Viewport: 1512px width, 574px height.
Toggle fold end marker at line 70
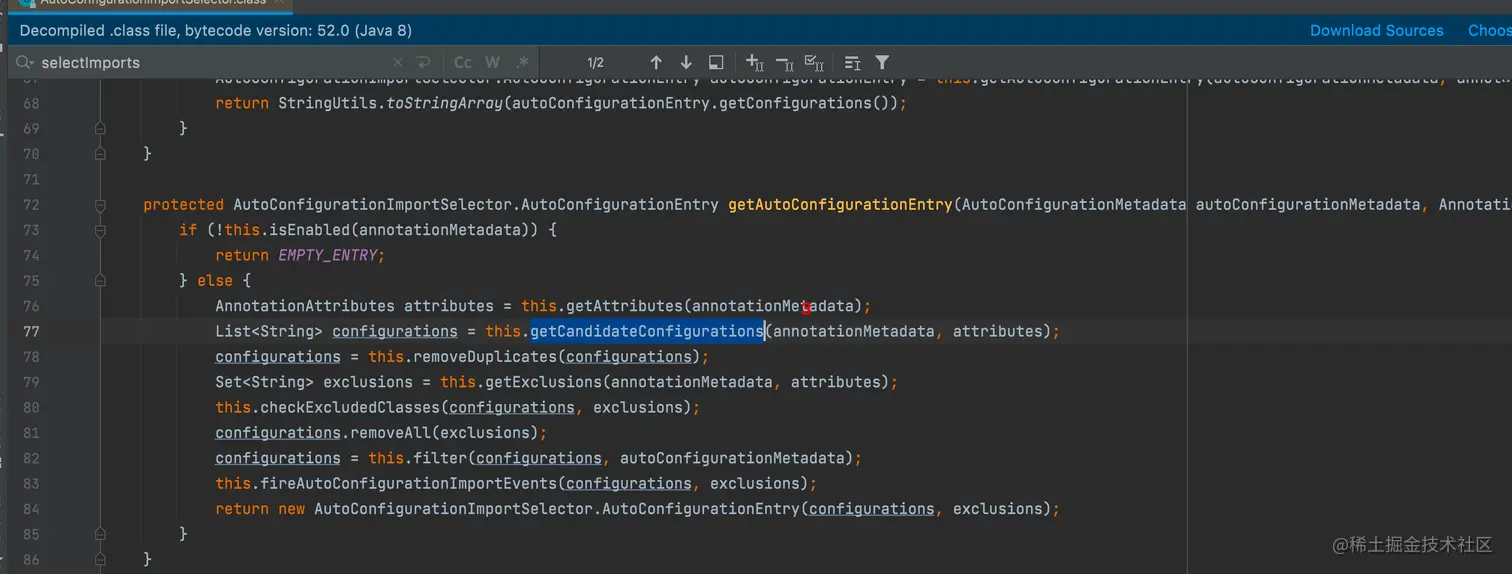pos(100,154)
